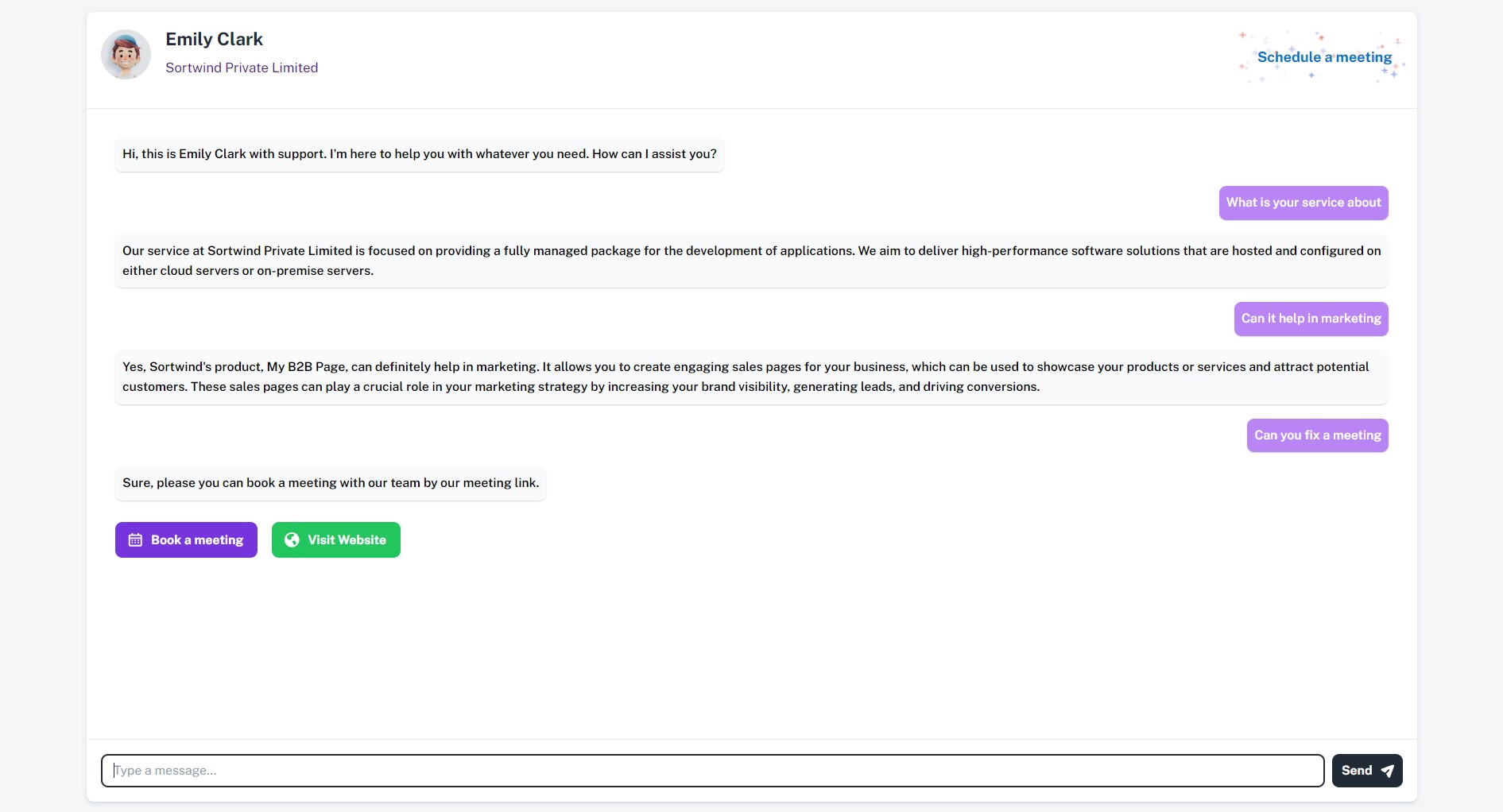Screen dimensions: 1503x812
Task: Click the Emily Clark greeting message
Action: 420,154
